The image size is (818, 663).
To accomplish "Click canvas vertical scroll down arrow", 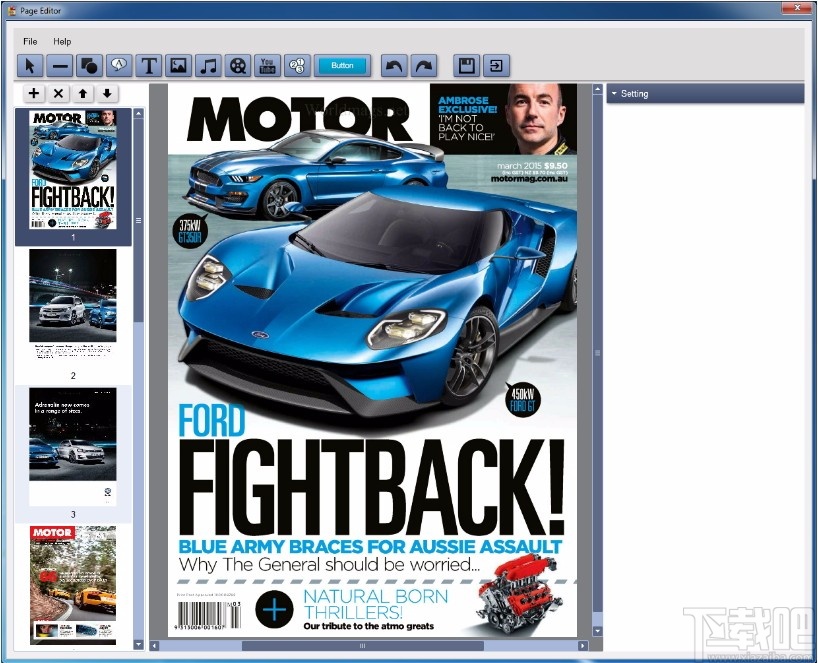I will click(x=598, y=631).
